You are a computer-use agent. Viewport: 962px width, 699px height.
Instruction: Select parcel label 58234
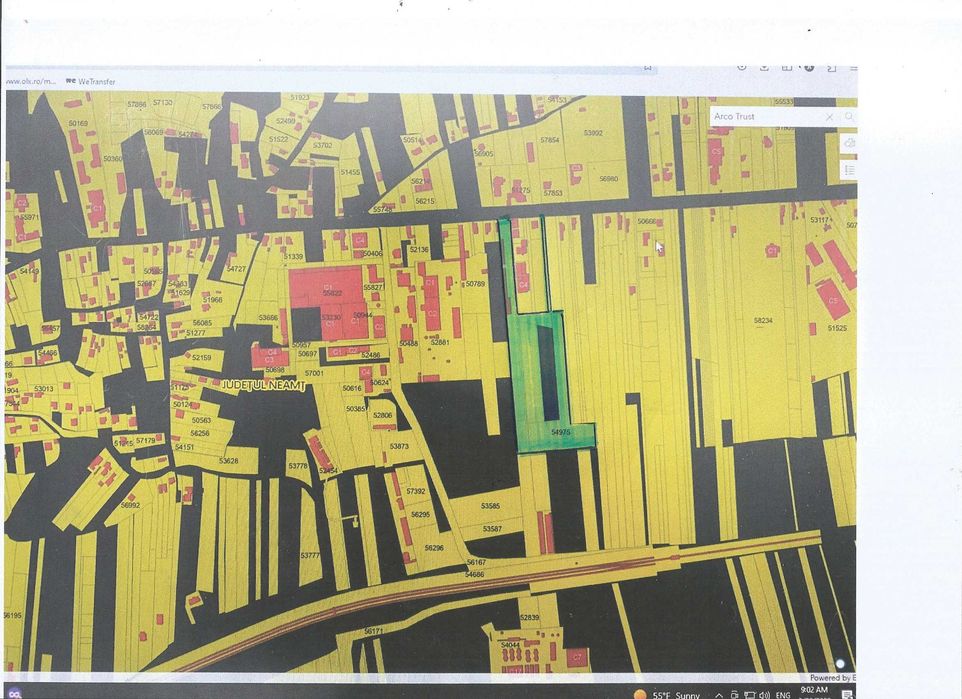click(763, 320)
